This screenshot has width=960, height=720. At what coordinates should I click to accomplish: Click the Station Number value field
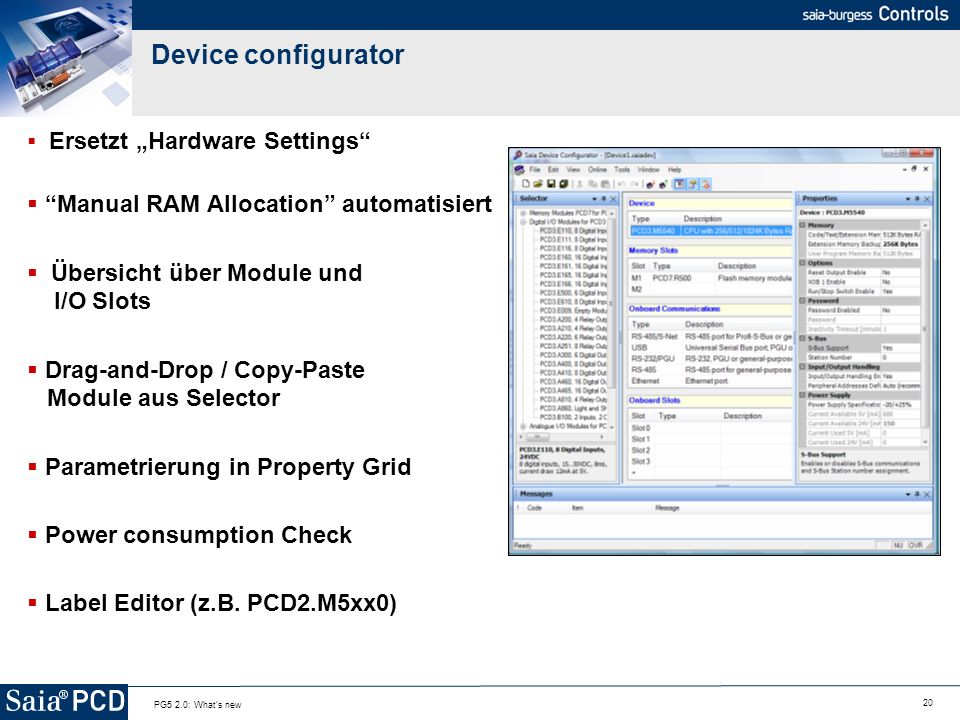coord(901,357)
